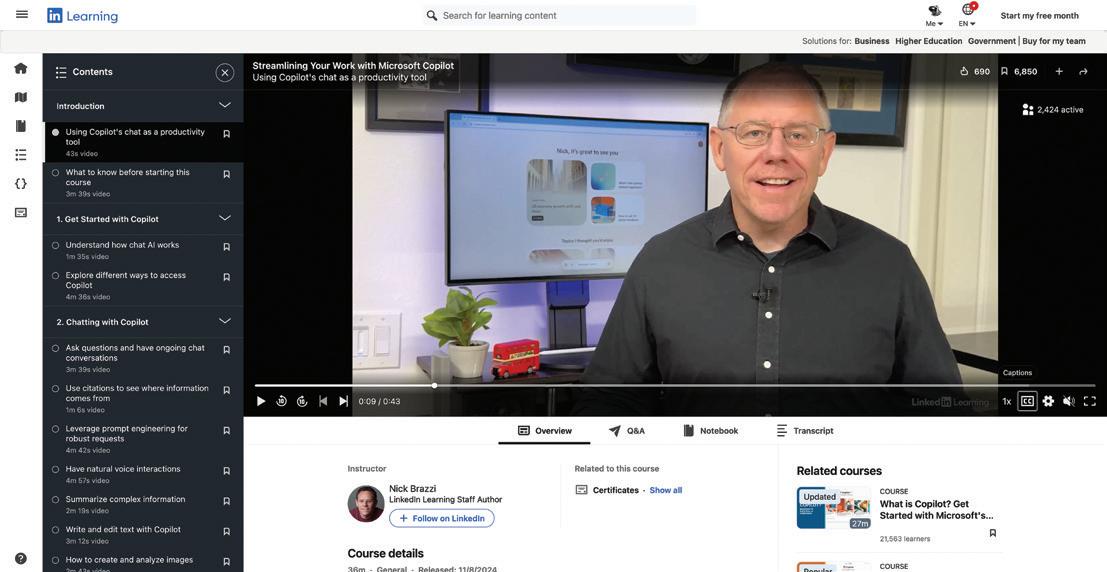Bookmark the 'What is Copilot?' related course

tap(993, 534)
